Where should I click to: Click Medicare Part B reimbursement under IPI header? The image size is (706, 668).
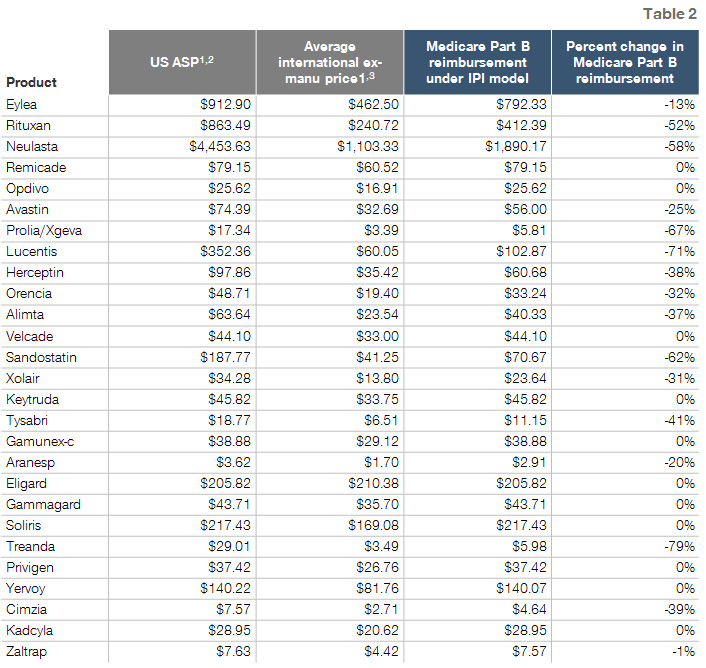point(477,62)
